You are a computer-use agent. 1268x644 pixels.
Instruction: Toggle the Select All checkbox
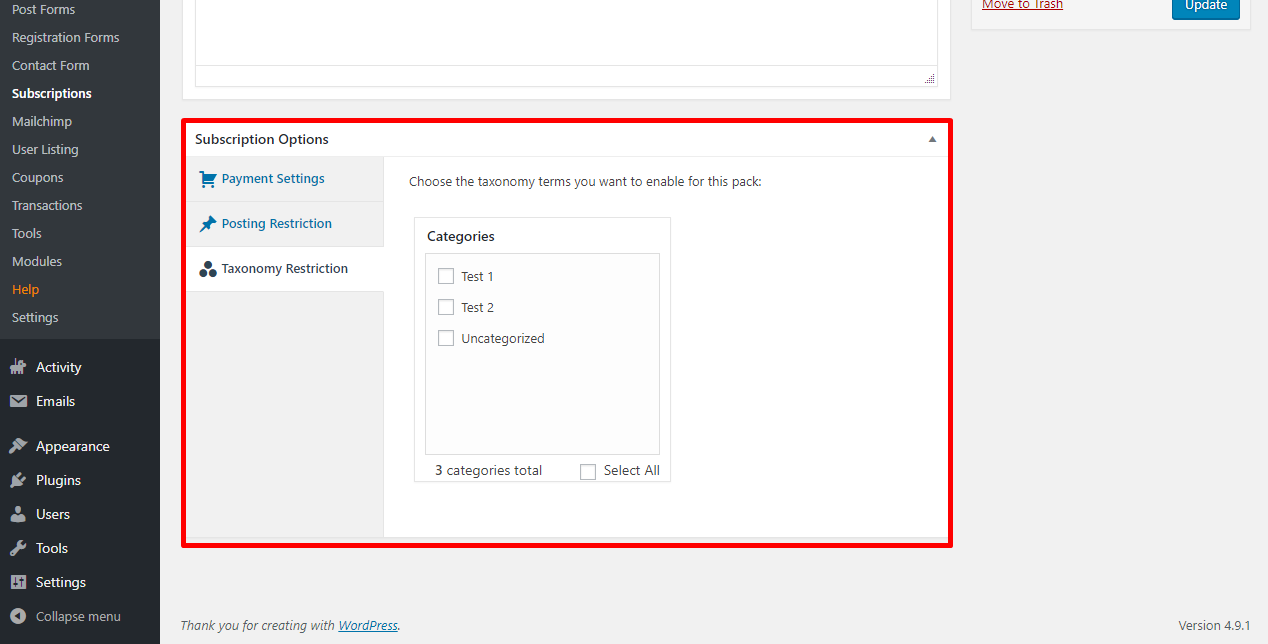[x=588, y=471]
